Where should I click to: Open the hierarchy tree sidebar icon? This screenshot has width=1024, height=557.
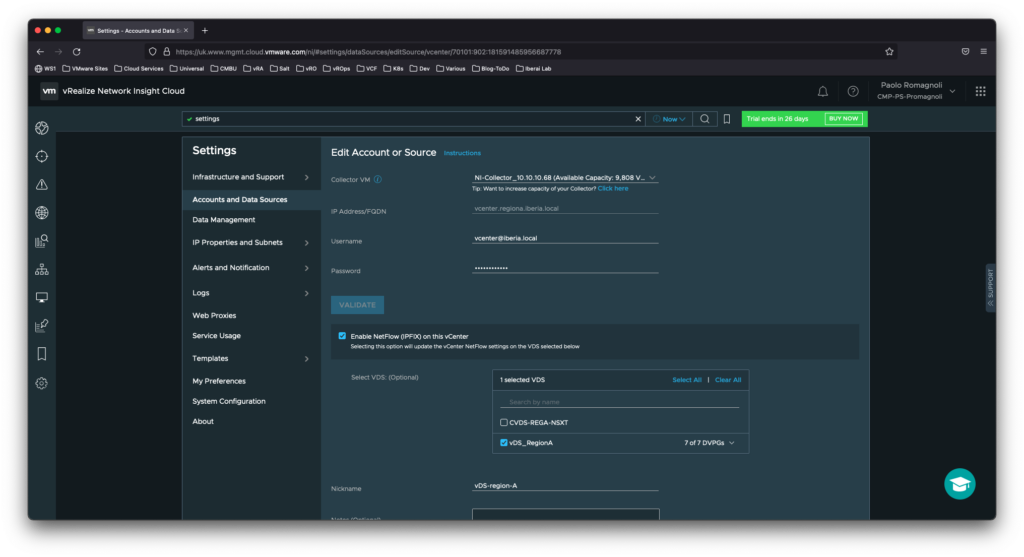42,269
